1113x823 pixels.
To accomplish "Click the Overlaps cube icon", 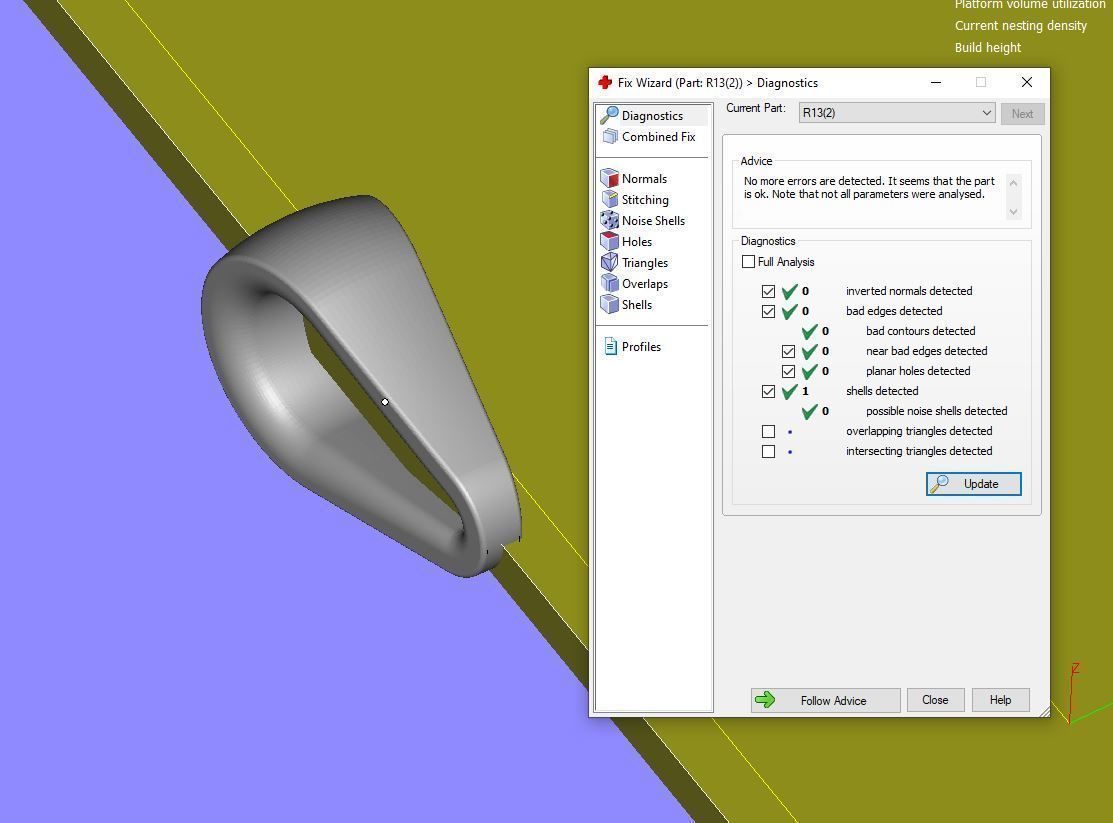I will 609,283.
